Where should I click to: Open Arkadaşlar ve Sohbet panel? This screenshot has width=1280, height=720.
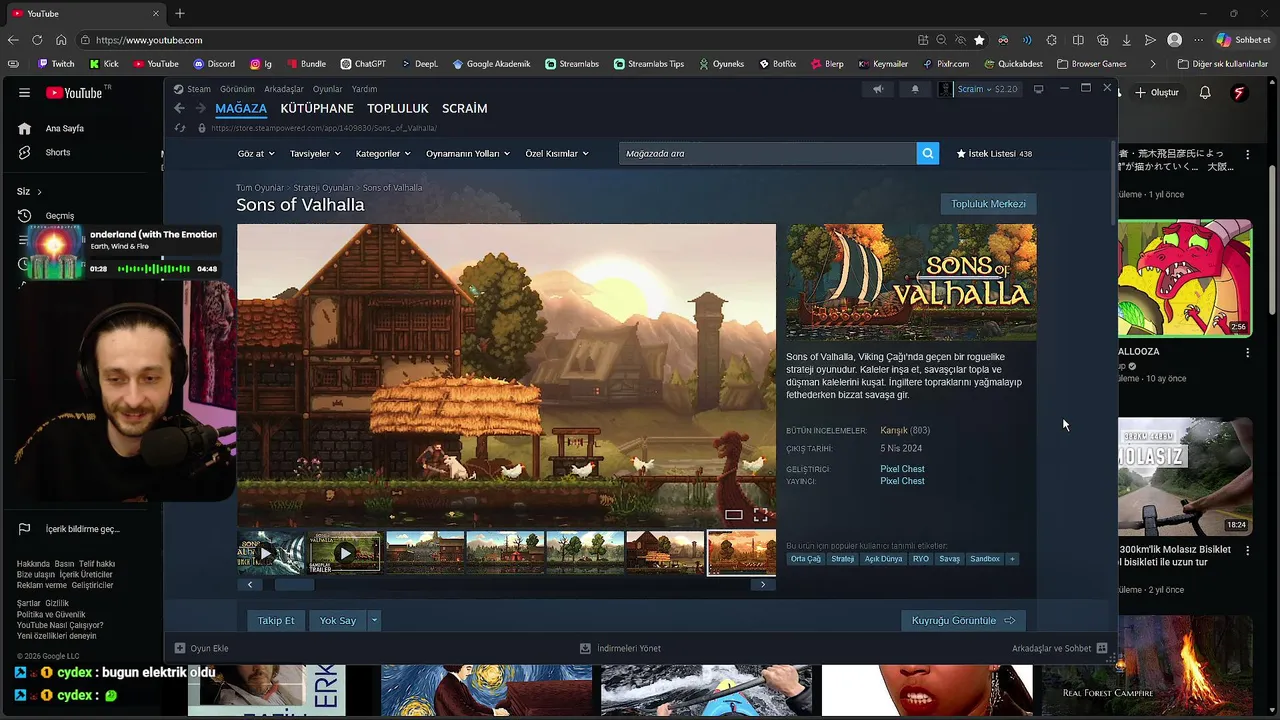(1059, 648)
